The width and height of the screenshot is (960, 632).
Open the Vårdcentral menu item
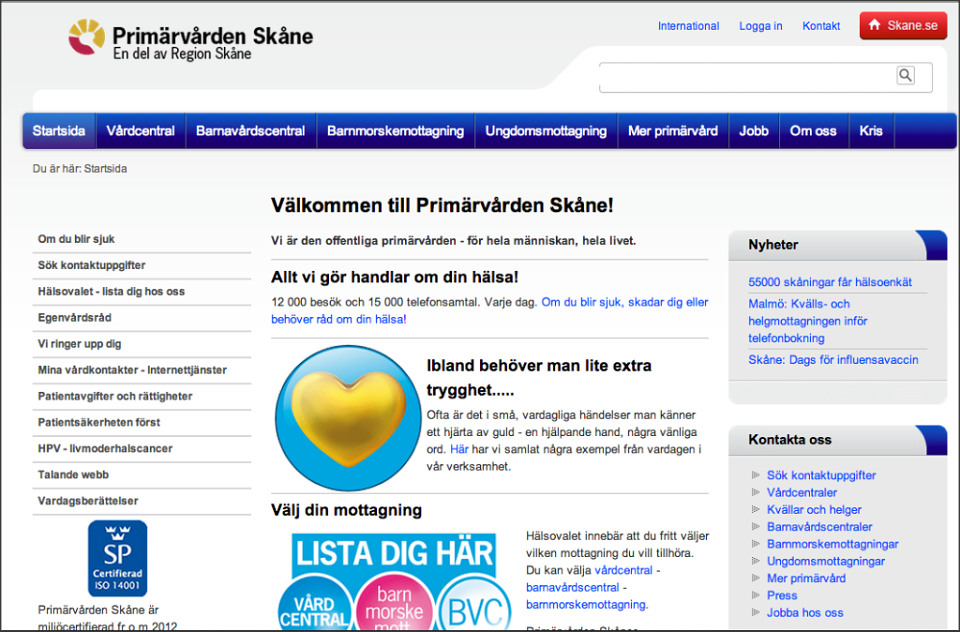(140, 130)
